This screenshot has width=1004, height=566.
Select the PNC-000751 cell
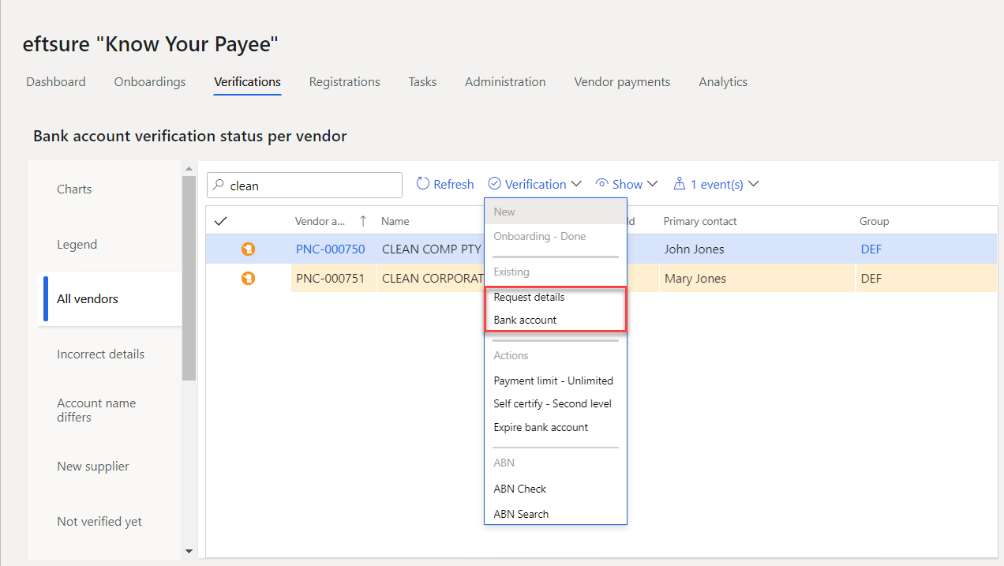[333, 279]
